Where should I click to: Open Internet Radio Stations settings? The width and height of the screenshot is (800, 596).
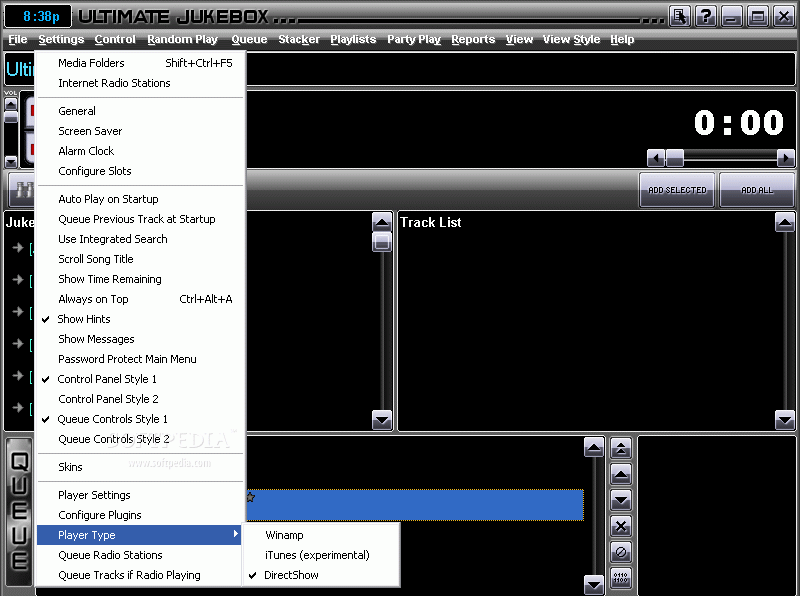click(x=140, y=83)
